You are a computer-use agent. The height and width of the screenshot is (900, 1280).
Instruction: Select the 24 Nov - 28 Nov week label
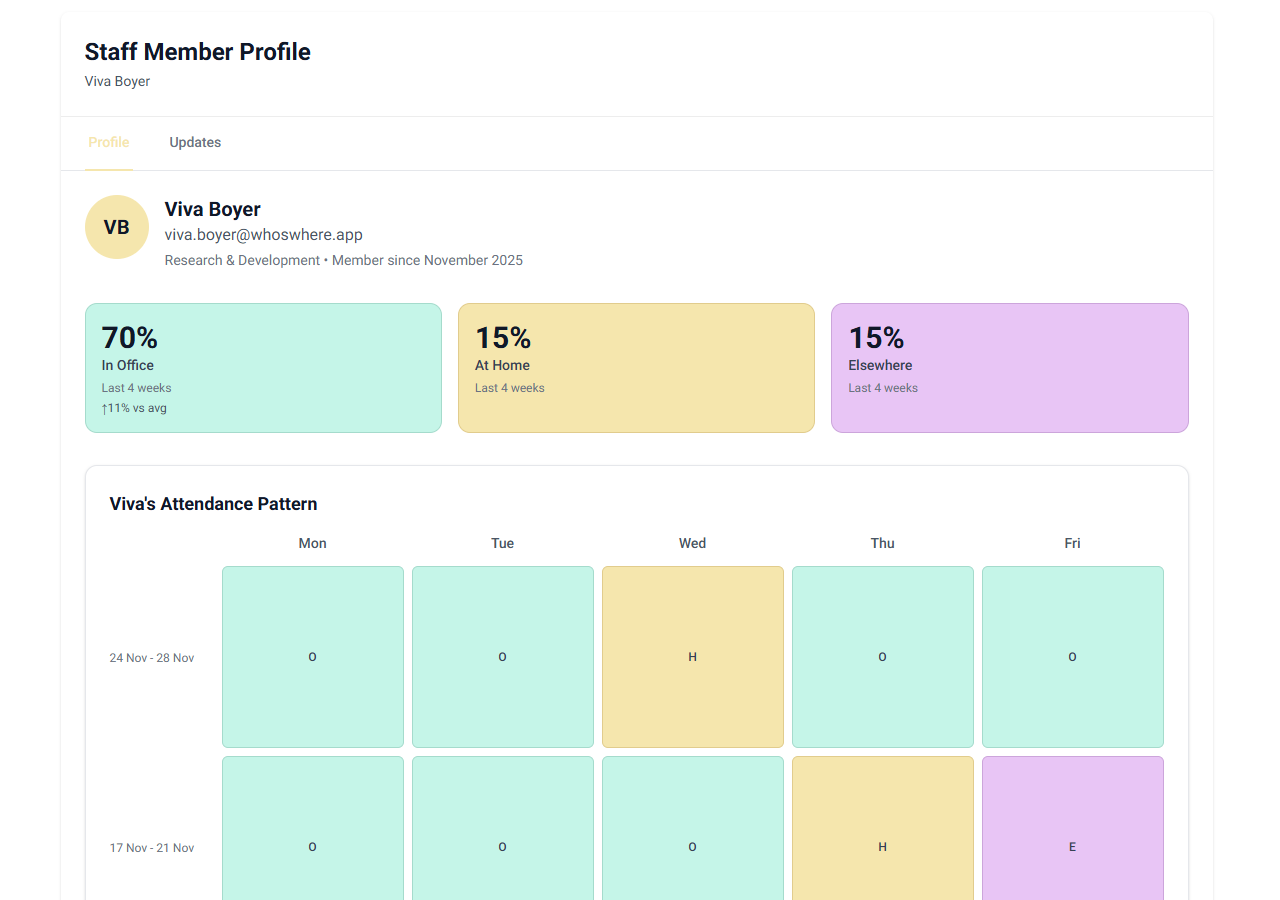(x=151, y=657)
